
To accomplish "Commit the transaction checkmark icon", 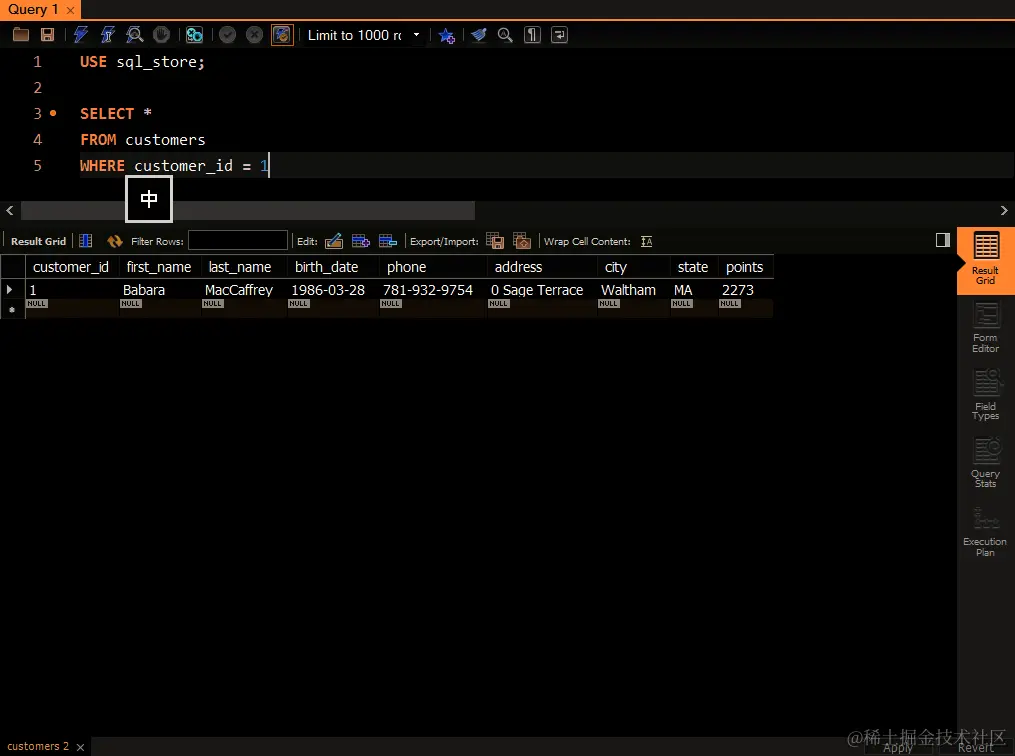I will pos(227,35).
